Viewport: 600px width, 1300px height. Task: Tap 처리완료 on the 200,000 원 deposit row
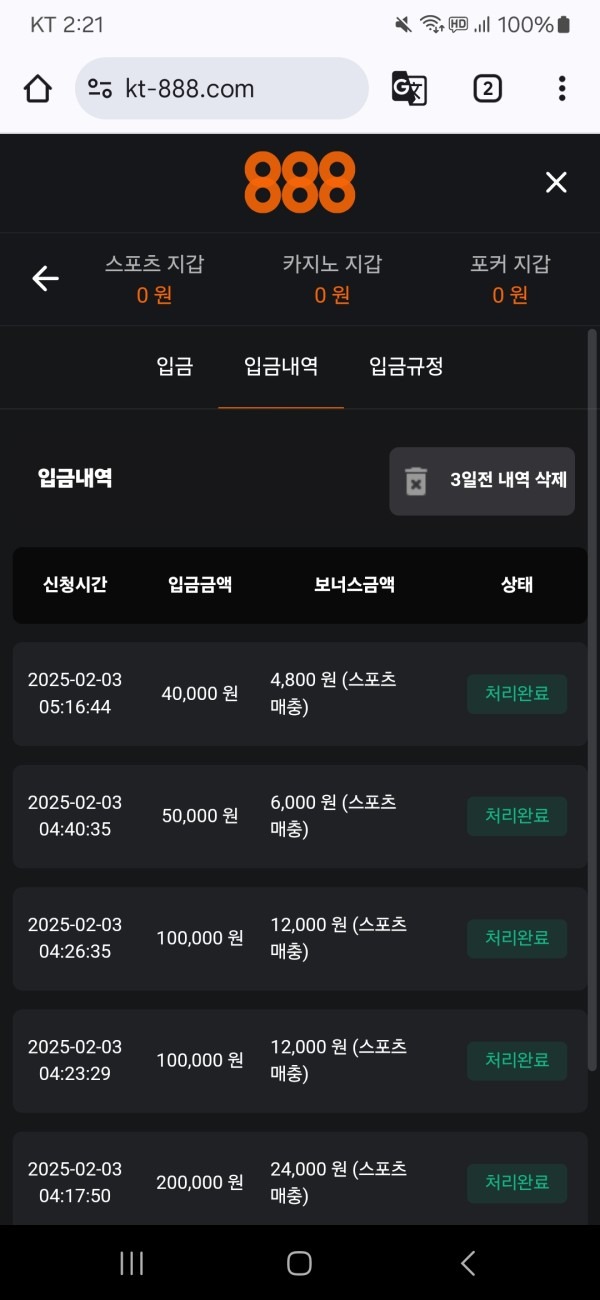(517, 1183)
